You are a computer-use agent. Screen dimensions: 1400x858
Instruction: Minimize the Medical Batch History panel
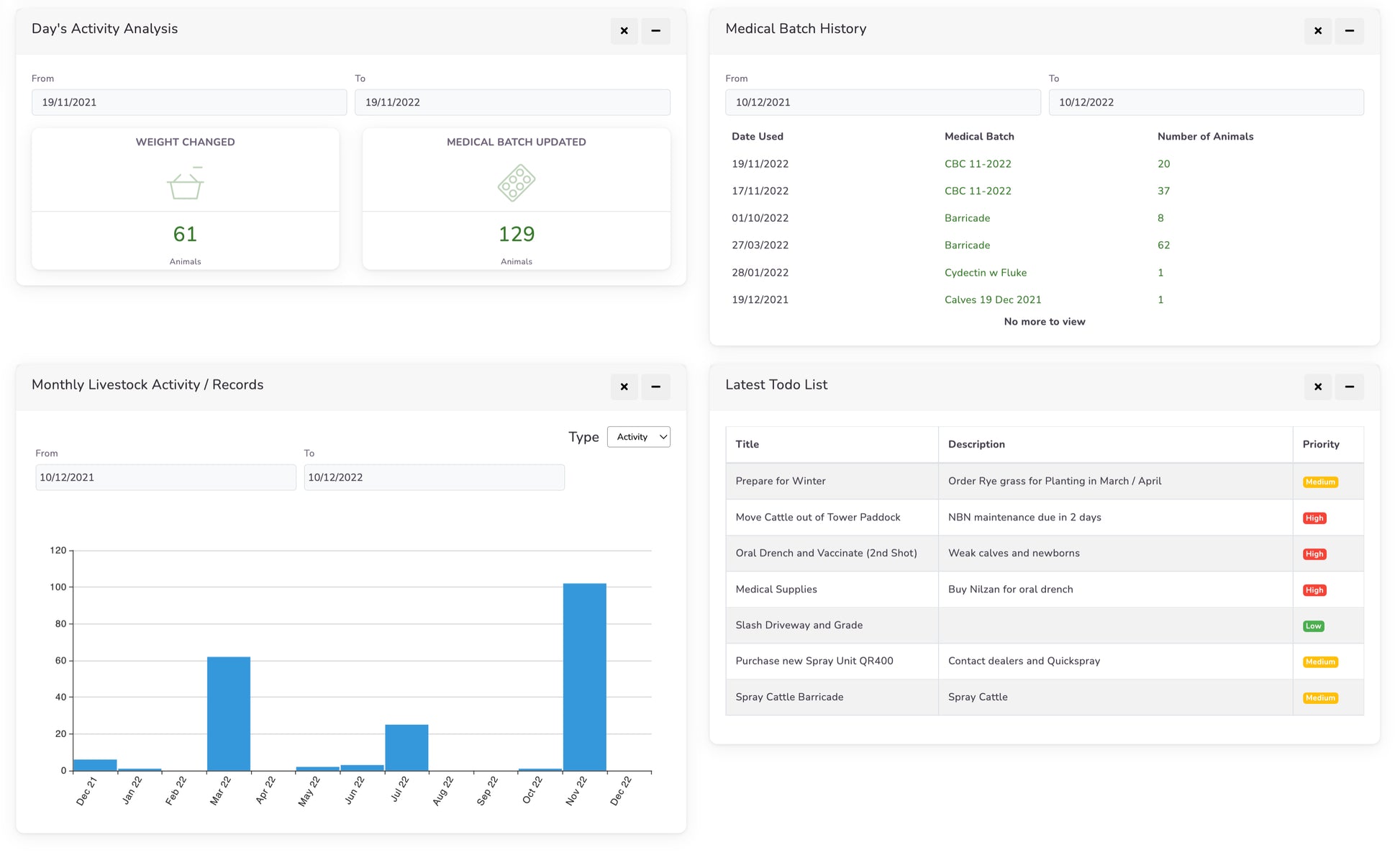coord(1349,31)
